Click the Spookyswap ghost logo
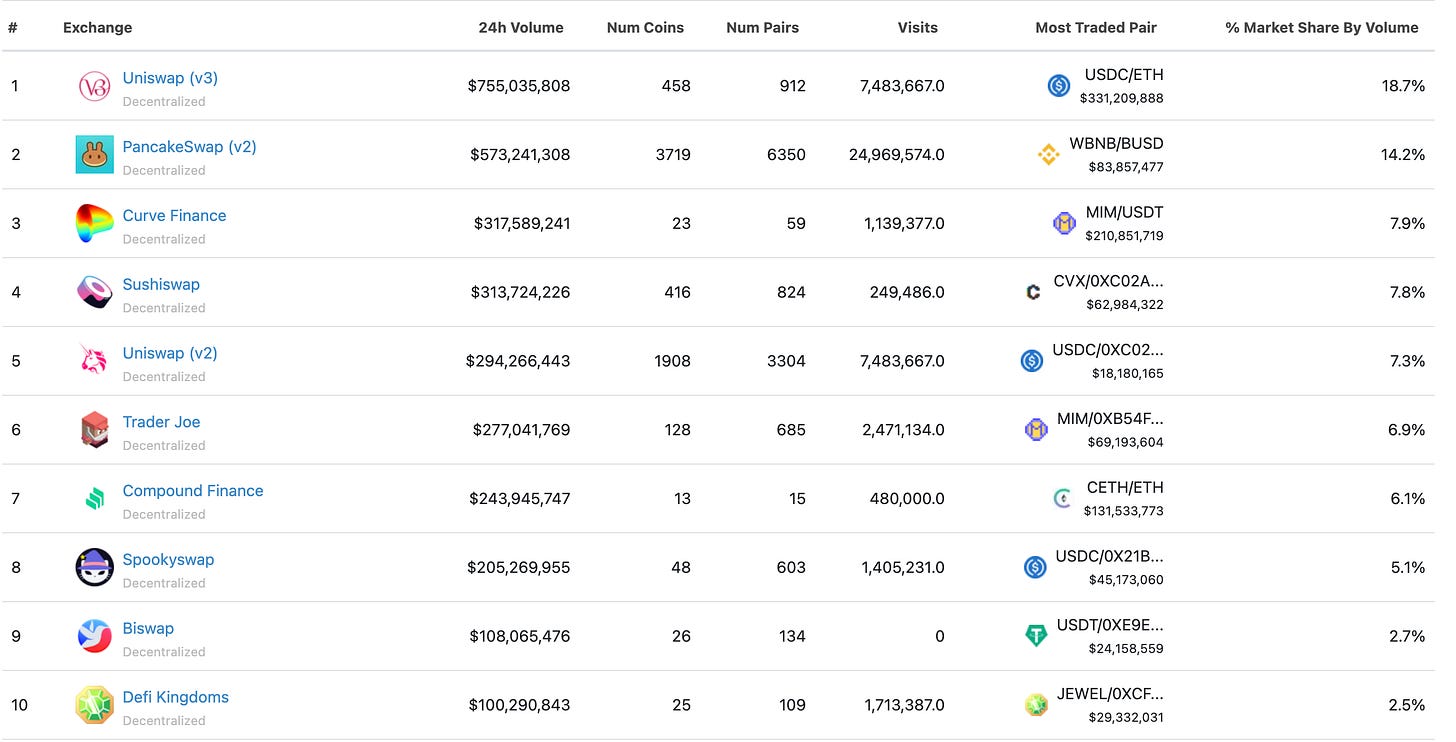 pyautogui.click(x=94, y=567)
